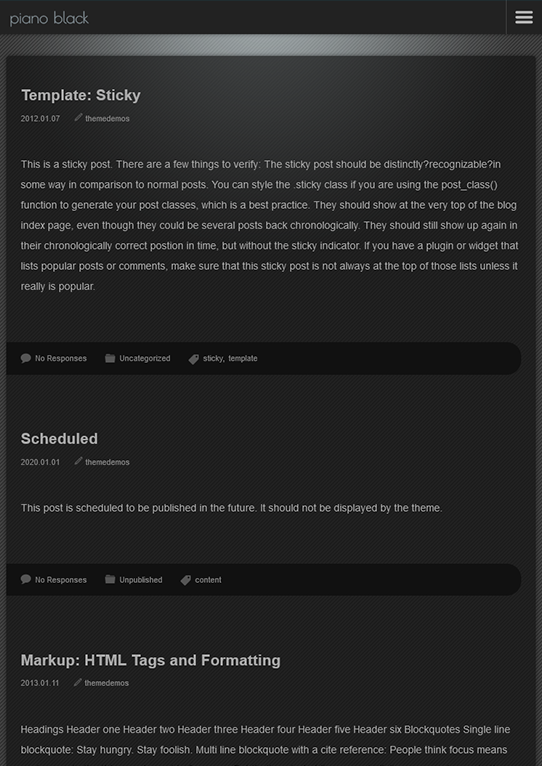
Task: Open the hamburger menu icon
Action: coord(524,17)
